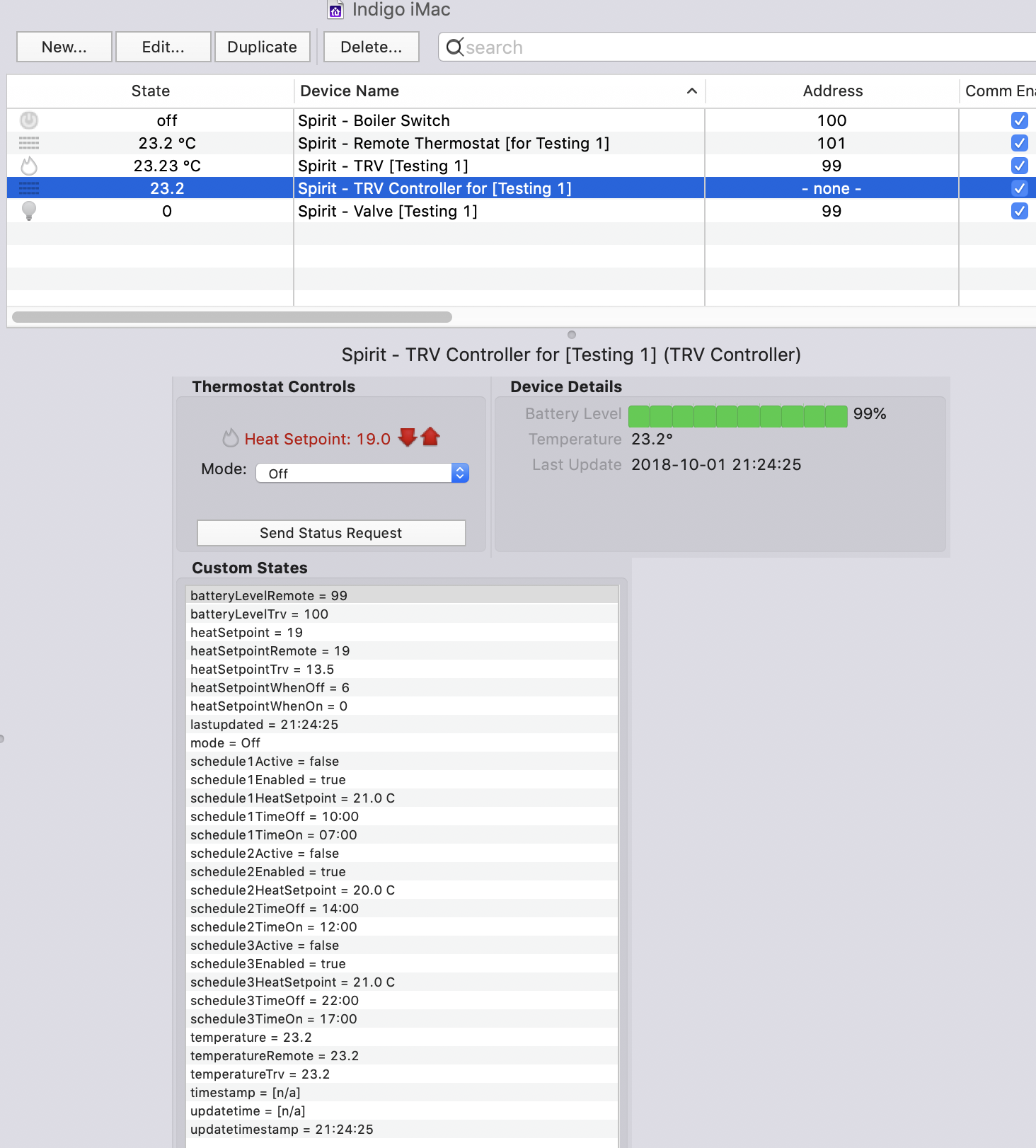Click the Duplicate button
The width and height of the screenshot is (1036, 1148).
(x=263, y=47)
